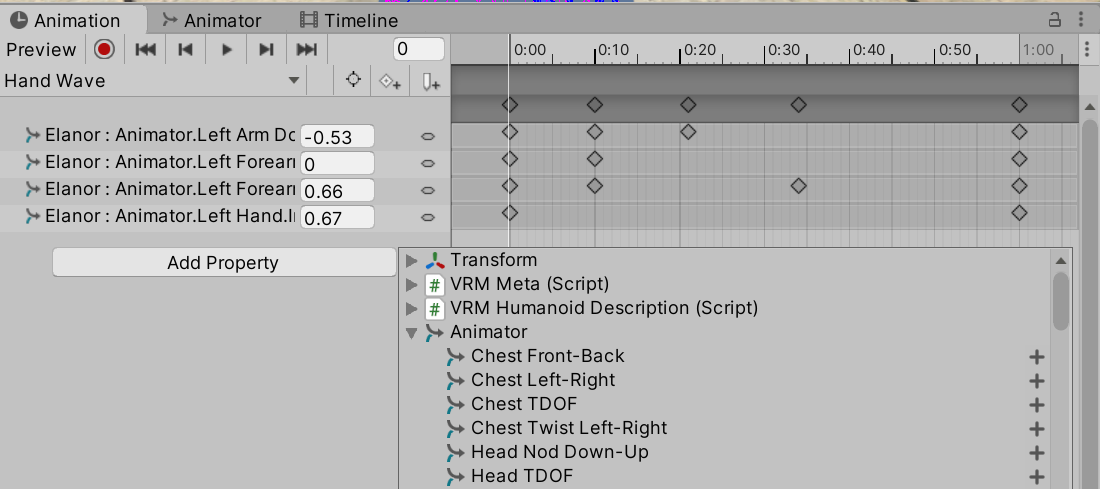Image resolution: width=1100 pixels, height=489 pixels.
Task: Add the Chest TDOF property
Action: 1036,405
